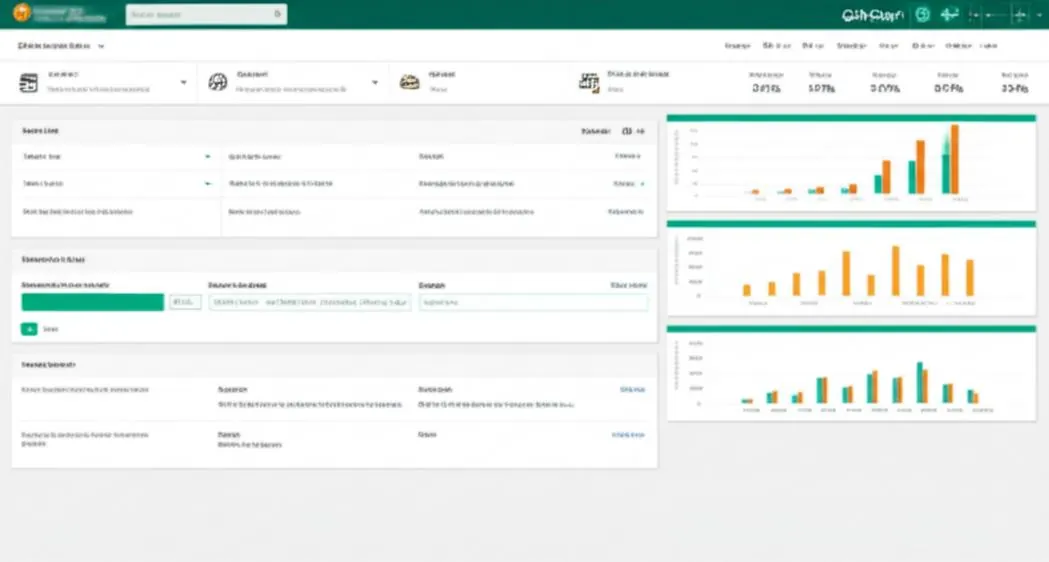Click the blue link in bottom panel's first row
Viewport: 1049px width, 562px height.
tap(632, 389)
